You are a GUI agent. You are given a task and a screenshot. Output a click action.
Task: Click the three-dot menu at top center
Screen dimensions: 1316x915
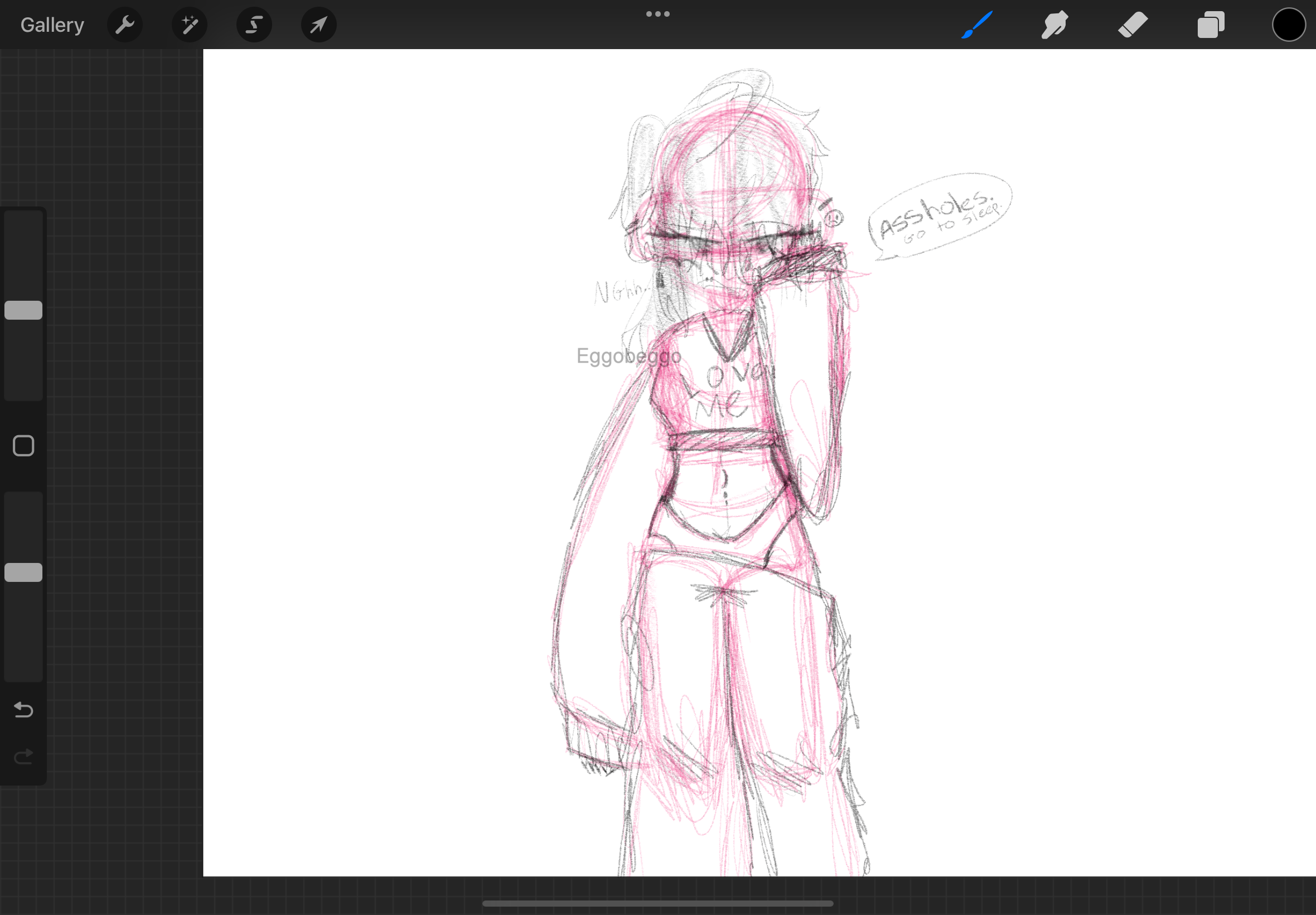point(657,14)
